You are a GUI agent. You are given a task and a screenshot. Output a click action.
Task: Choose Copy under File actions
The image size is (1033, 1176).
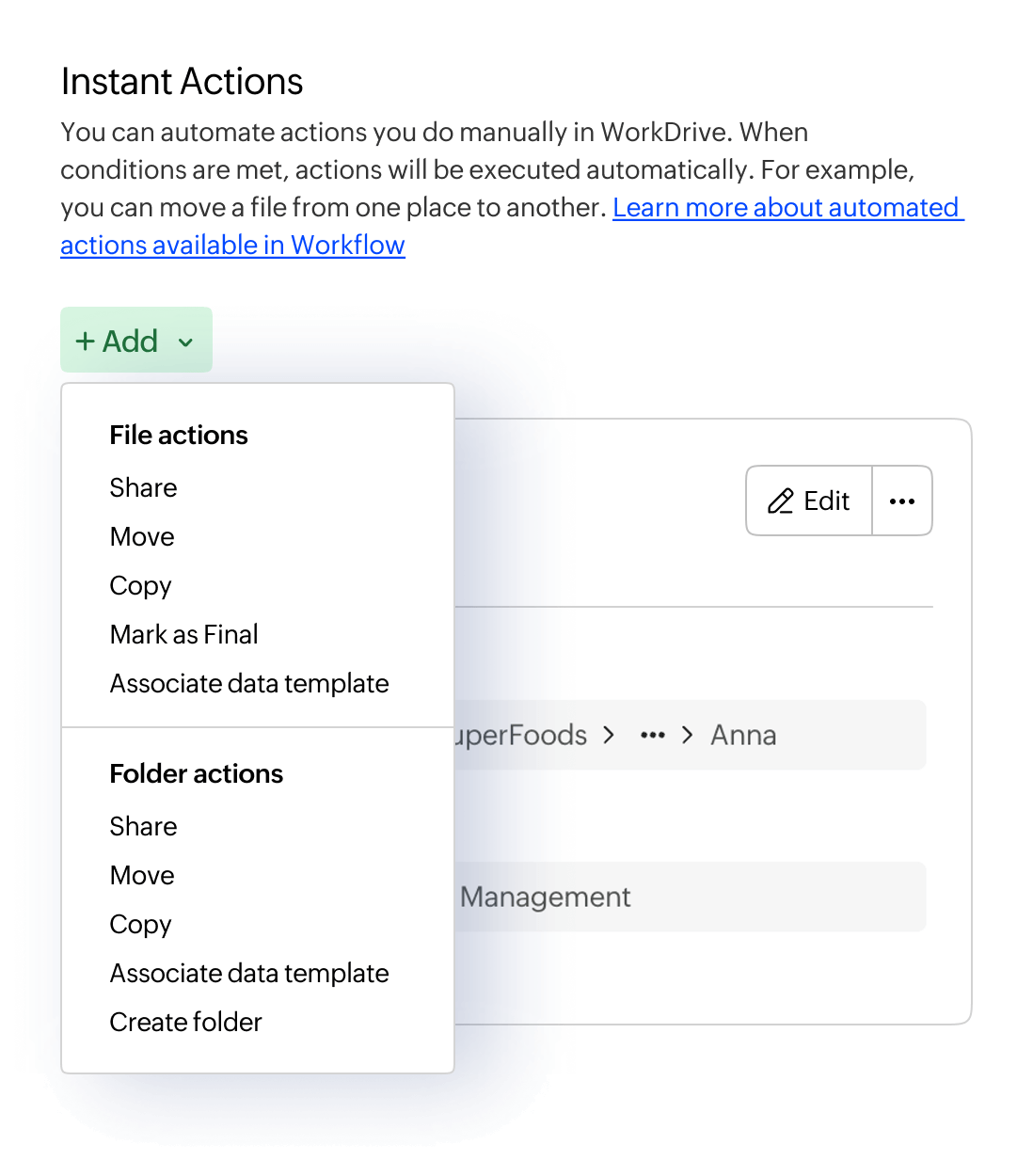[140, 585]
